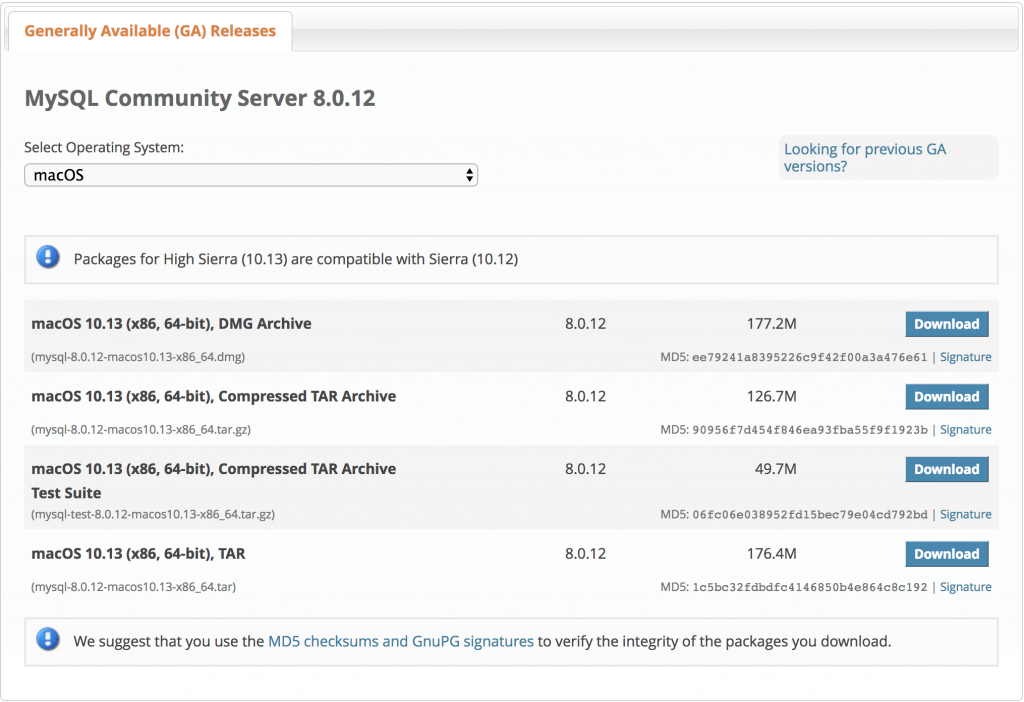Select MD5 hash 06fc06e038952fd15bec79e04cd792bd
The image size is (1024, 702).
click(809, 515)
